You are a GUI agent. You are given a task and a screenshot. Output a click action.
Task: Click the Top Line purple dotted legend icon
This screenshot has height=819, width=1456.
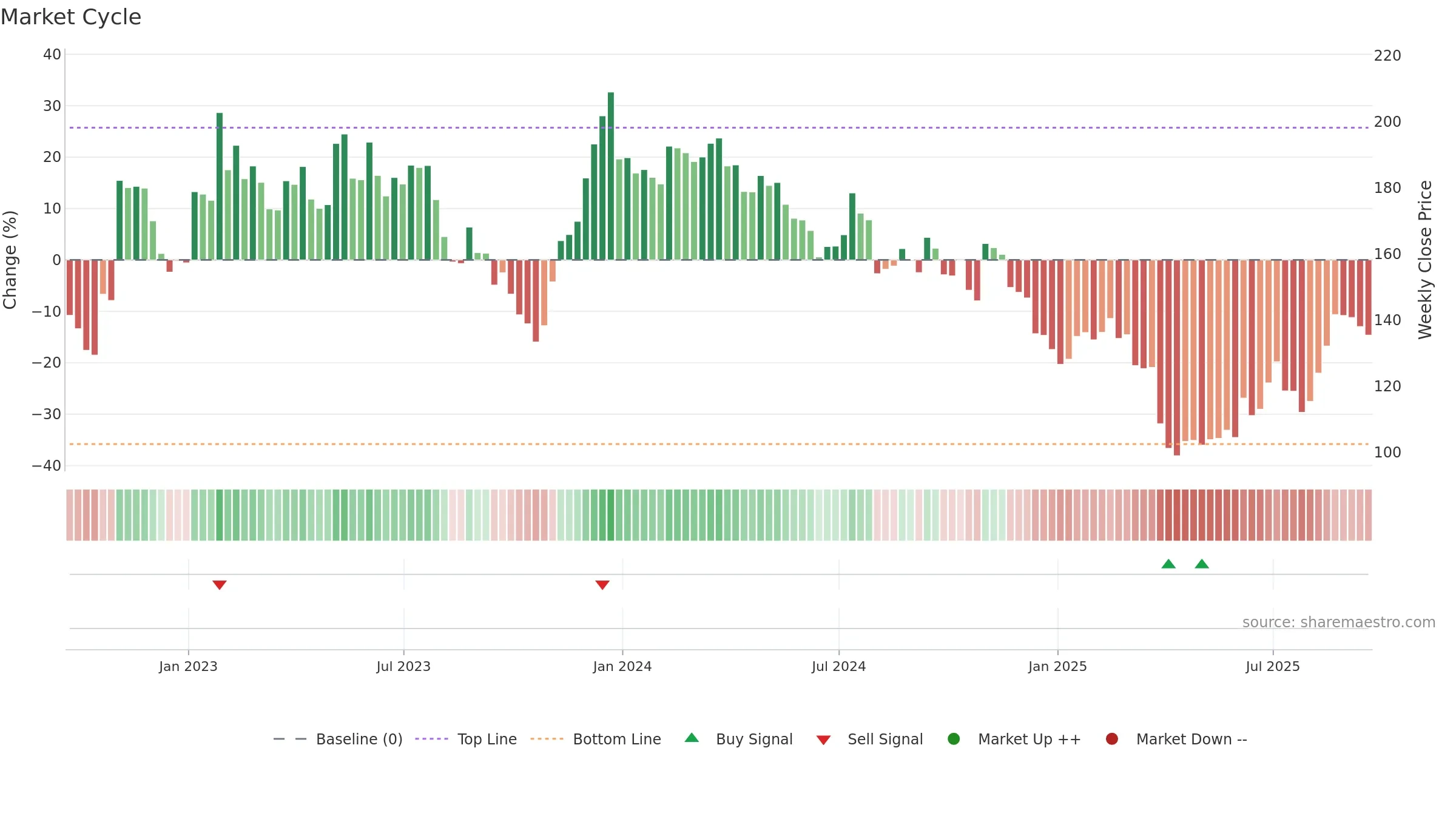431,739
